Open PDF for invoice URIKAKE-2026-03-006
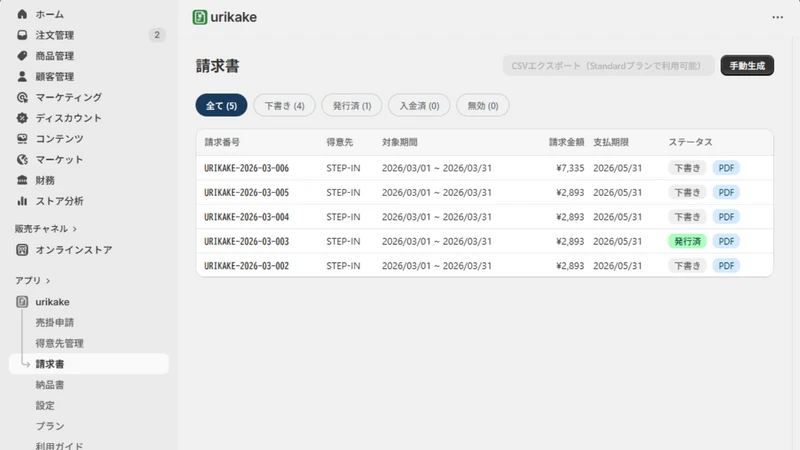This screenshot has height=450, width=800. [726, 168]
